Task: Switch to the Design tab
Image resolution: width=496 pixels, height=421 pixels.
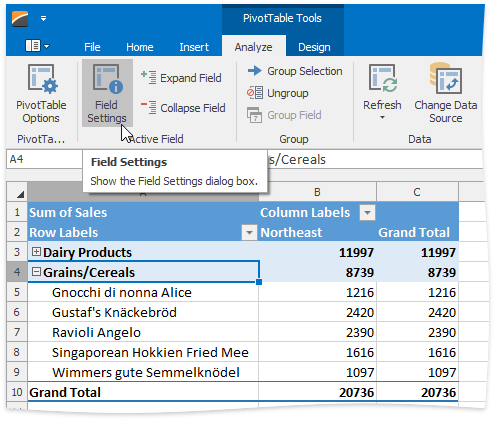Action: pos(314,47)
